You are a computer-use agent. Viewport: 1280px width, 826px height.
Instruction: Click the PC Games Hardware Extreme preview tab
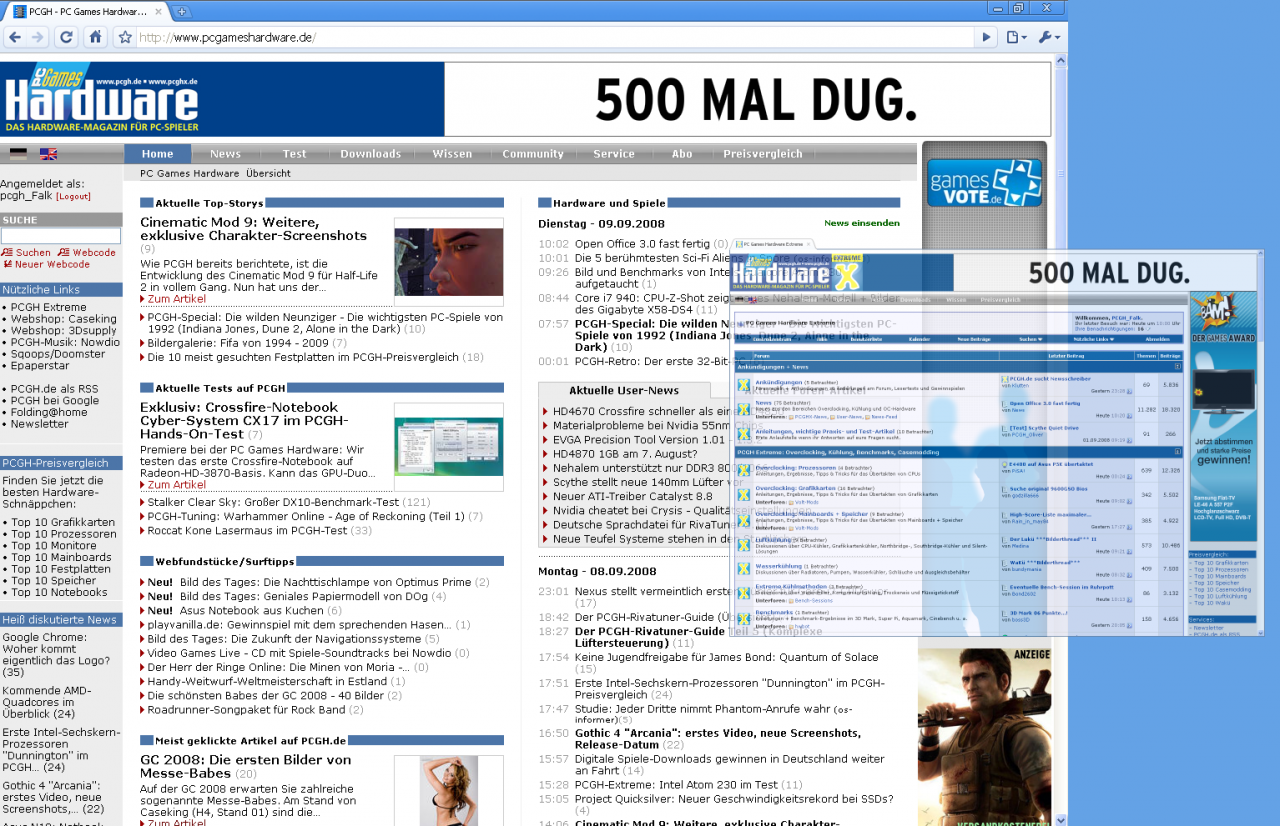click(x=774, y=244)
